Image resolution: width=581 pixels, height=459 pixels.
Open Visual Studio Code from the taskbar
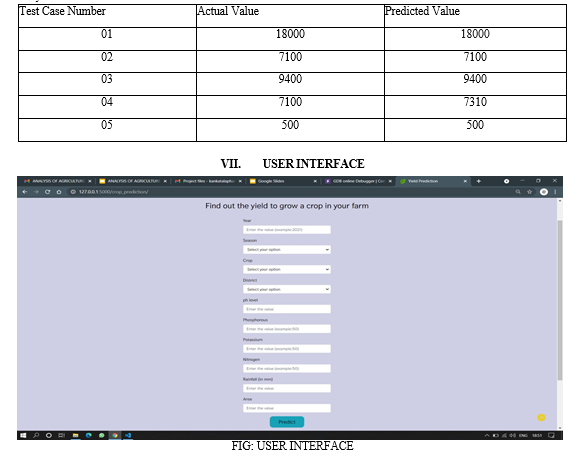128,435
